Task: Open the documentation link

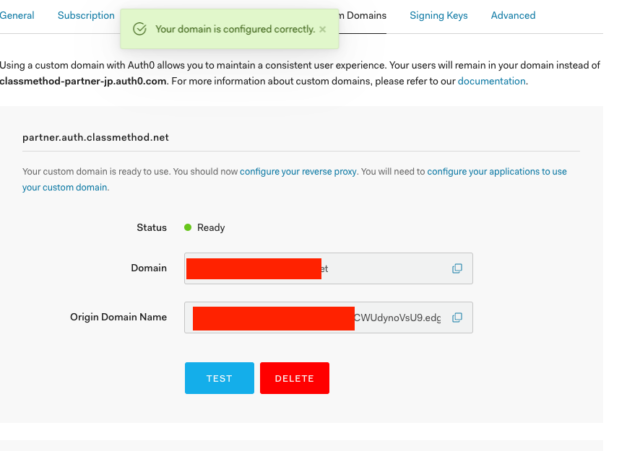Action: click(x=491, y=81)
